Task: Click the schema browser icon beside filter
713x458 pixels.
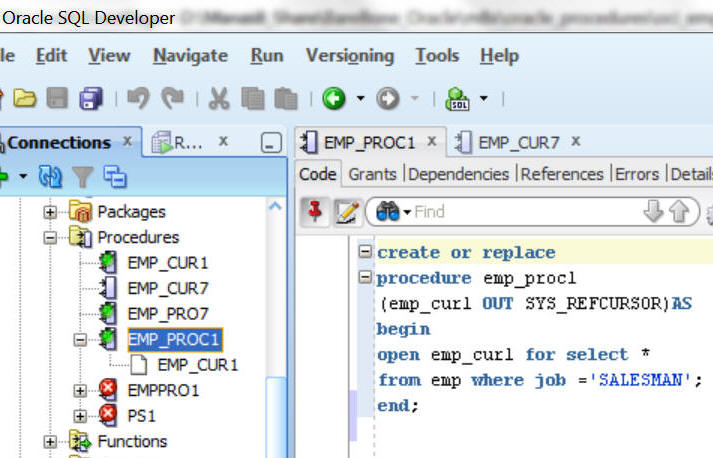Action: (115, 176)
